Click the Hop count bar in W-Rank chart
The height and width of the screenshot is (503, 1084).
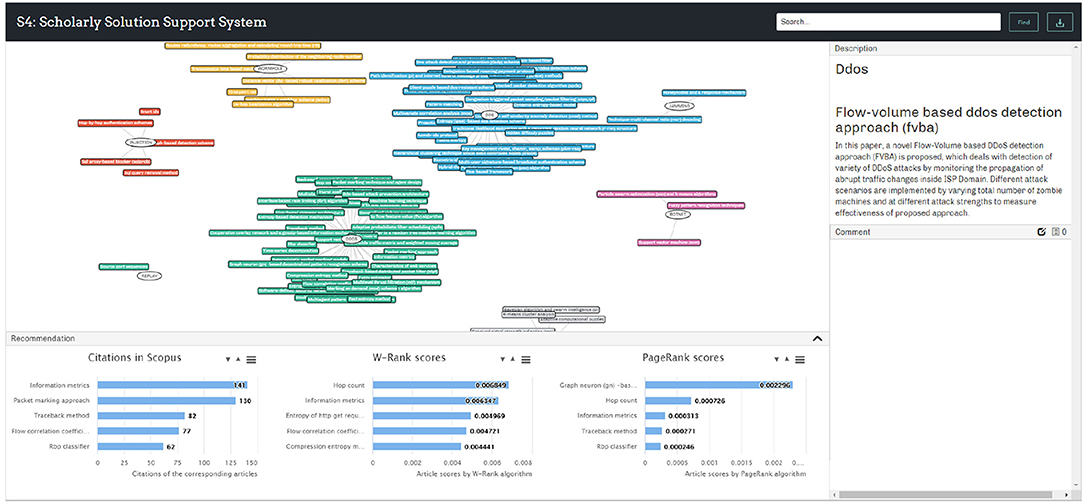pyautogui.click(x=442, y=386)
